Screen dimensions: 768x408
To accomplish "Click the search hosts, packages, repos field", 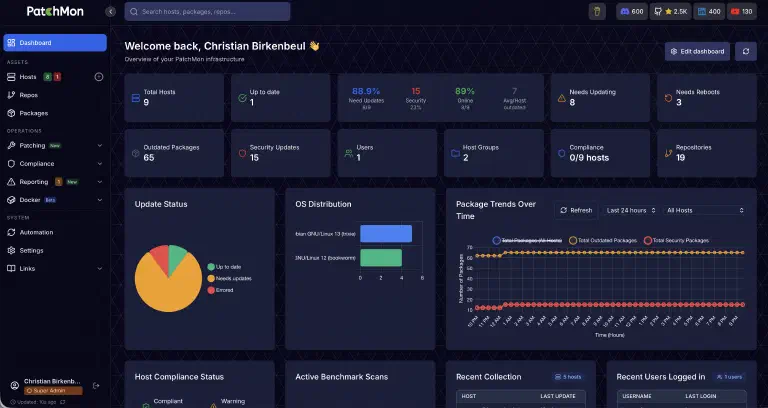I will click(x=207, y=11).
